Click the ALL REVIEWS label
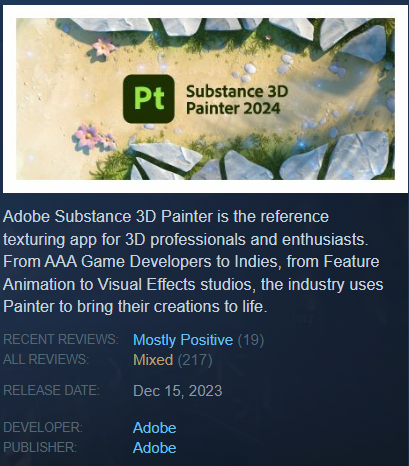Viewport: 409px width, 466px height. [x=46, y=360]
